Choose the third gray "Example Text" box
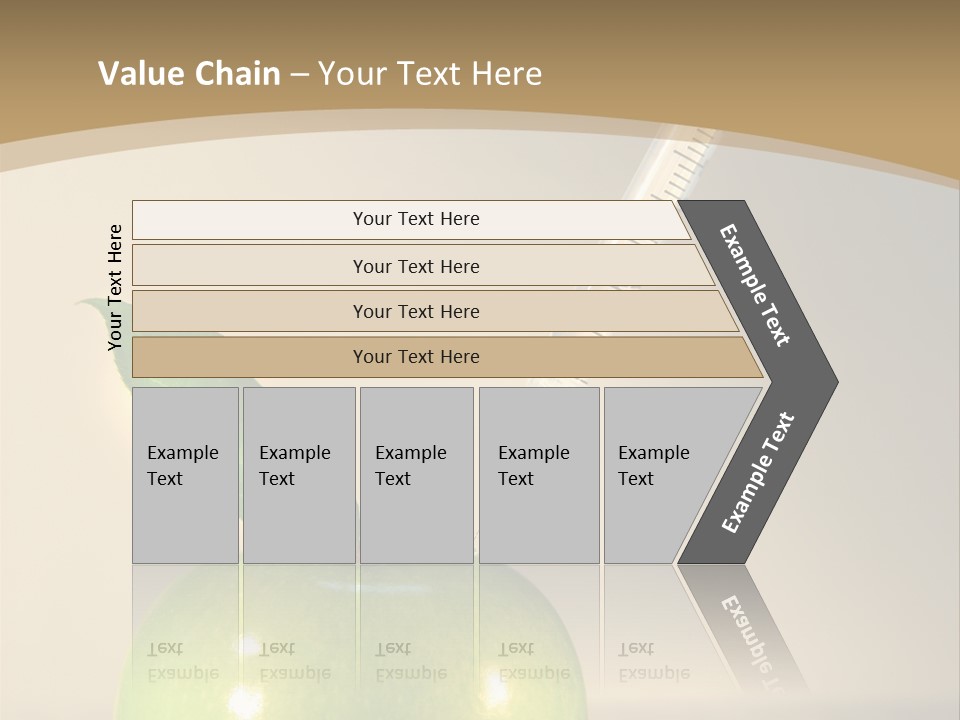Screen dimensions: 960x720 click(x=416, y=475)
